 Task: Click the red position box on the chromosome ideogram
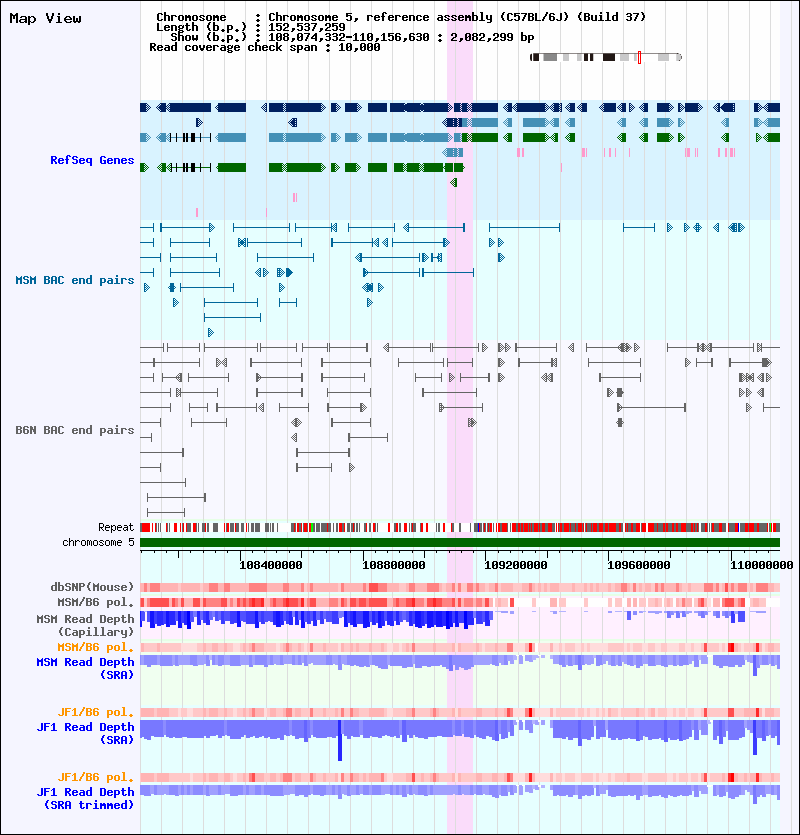point(639,58)
